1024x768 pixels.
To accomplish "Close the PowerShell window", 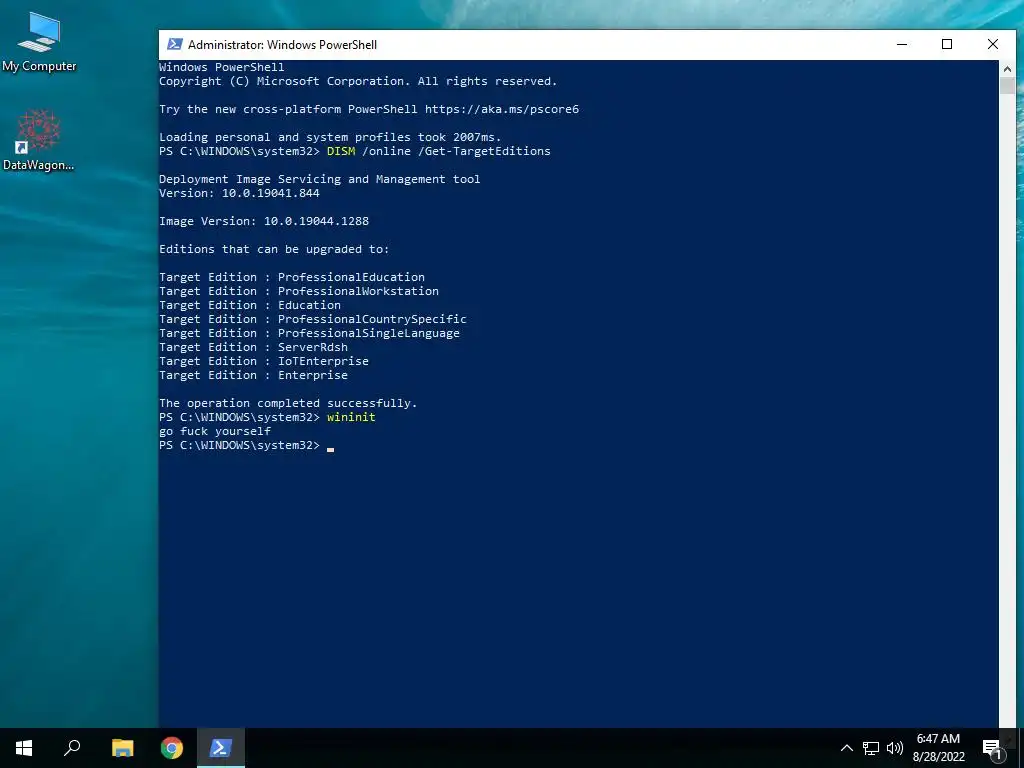I will (993, 44).
